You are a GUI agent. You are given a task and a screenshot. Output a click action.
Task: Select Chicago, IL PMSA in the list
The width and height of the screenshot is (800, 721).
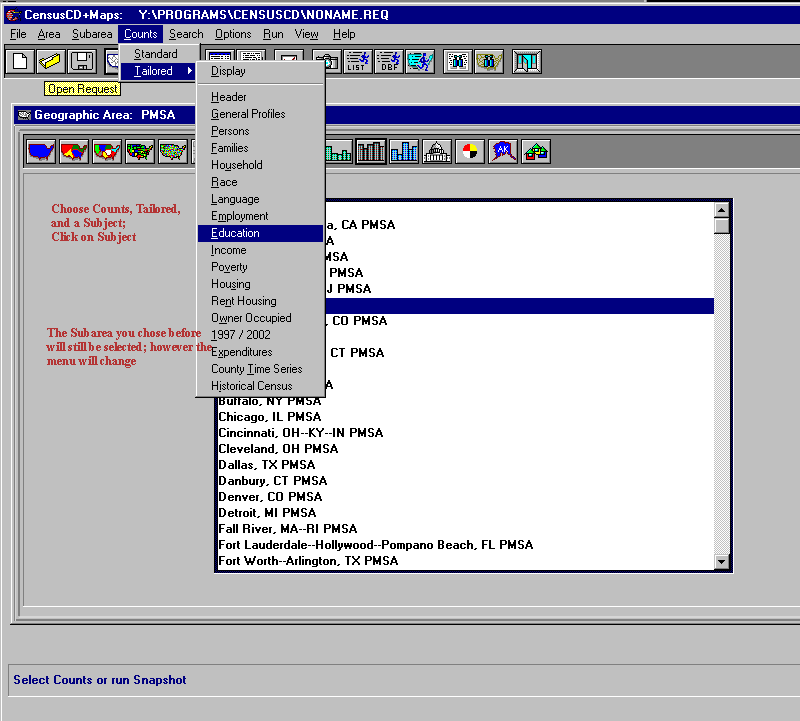coord(269,417)
